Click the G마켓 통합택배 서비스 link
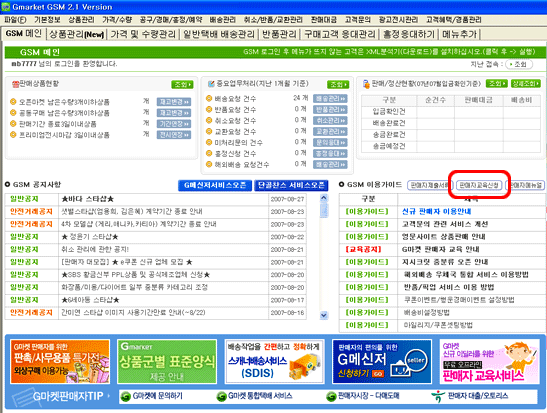 (x=254, y=396)
